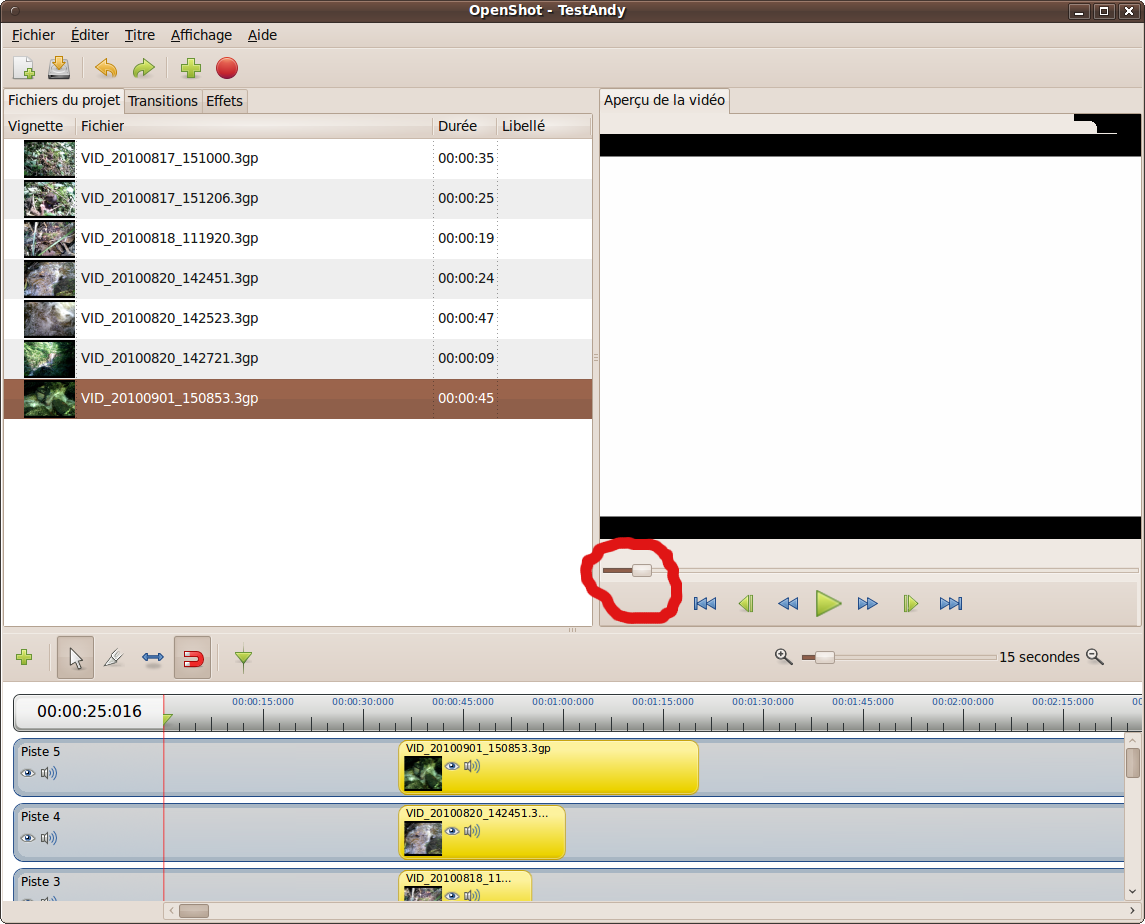Mute the Piste 4 track speaker icon
Image resolution: width=1145 pixels, height=924 pixels.
(49, 838)
